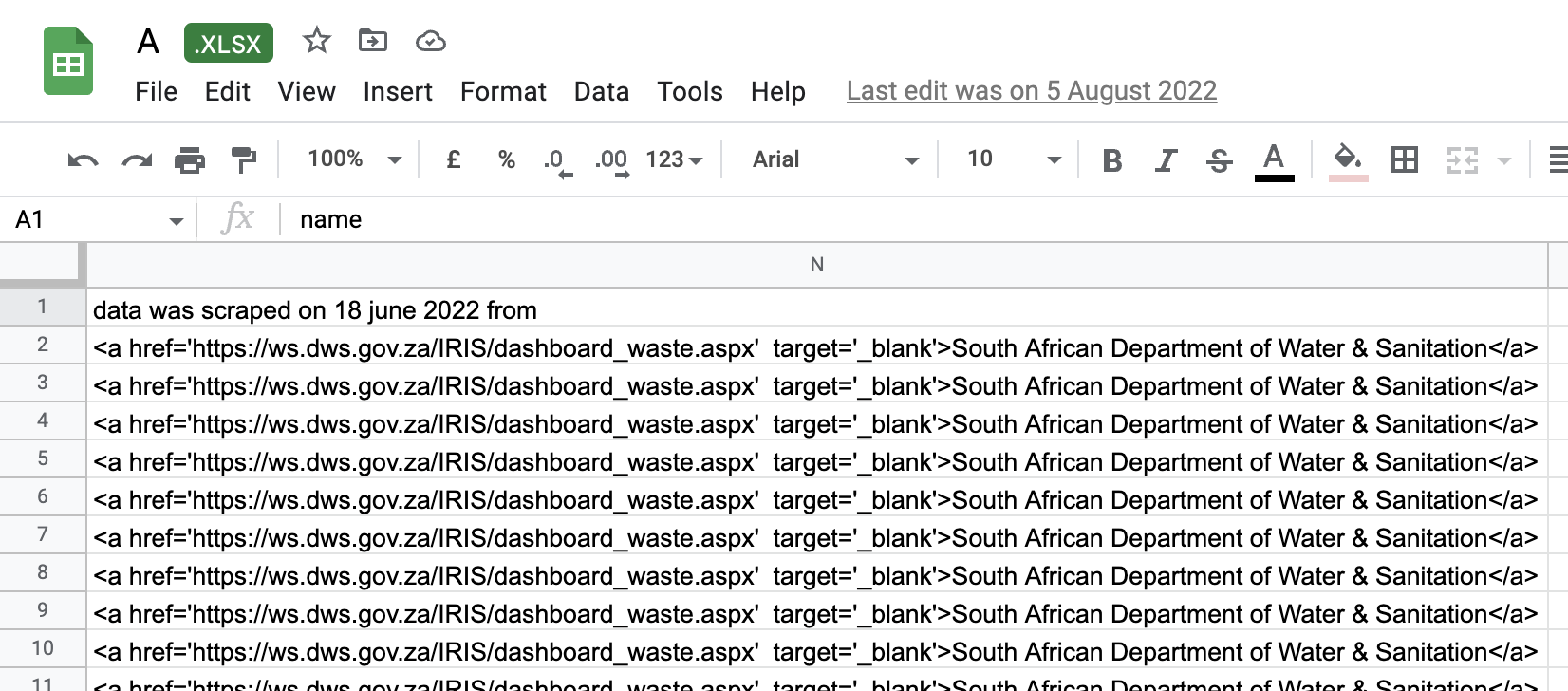This screenshot has height=691, width=1568.
Task: Star this spreadsheet
Action: (x=316, y=41)
